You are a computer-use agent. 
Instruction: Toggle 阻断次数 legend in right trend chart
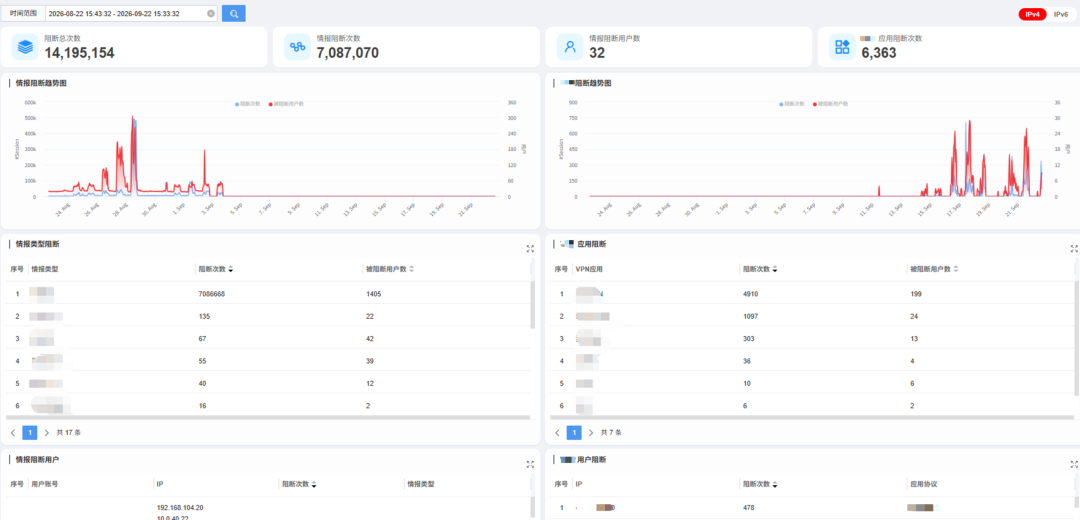pos(791,103)
